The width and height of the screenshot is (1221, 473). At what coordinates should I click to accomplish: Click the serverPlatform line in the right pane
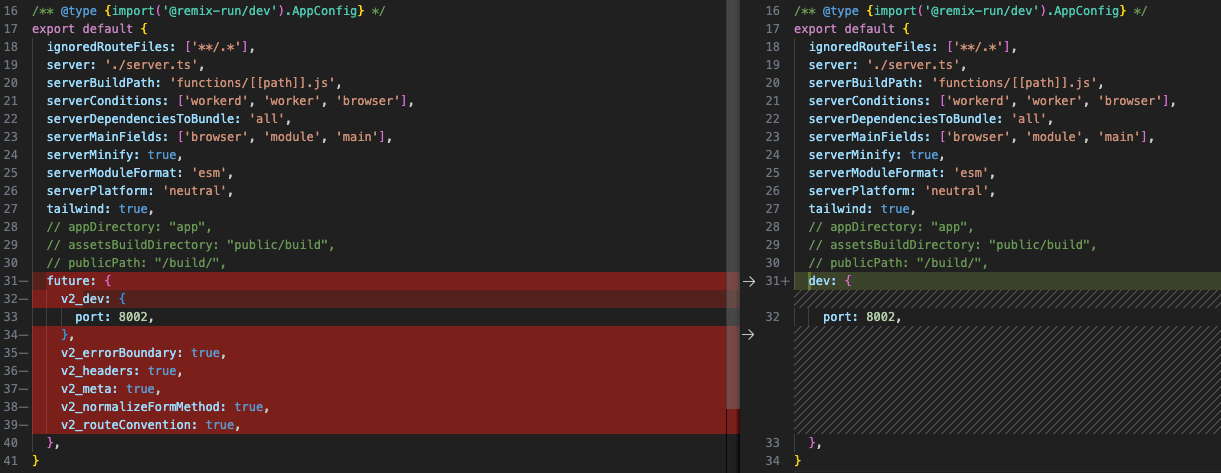(902, 191)
